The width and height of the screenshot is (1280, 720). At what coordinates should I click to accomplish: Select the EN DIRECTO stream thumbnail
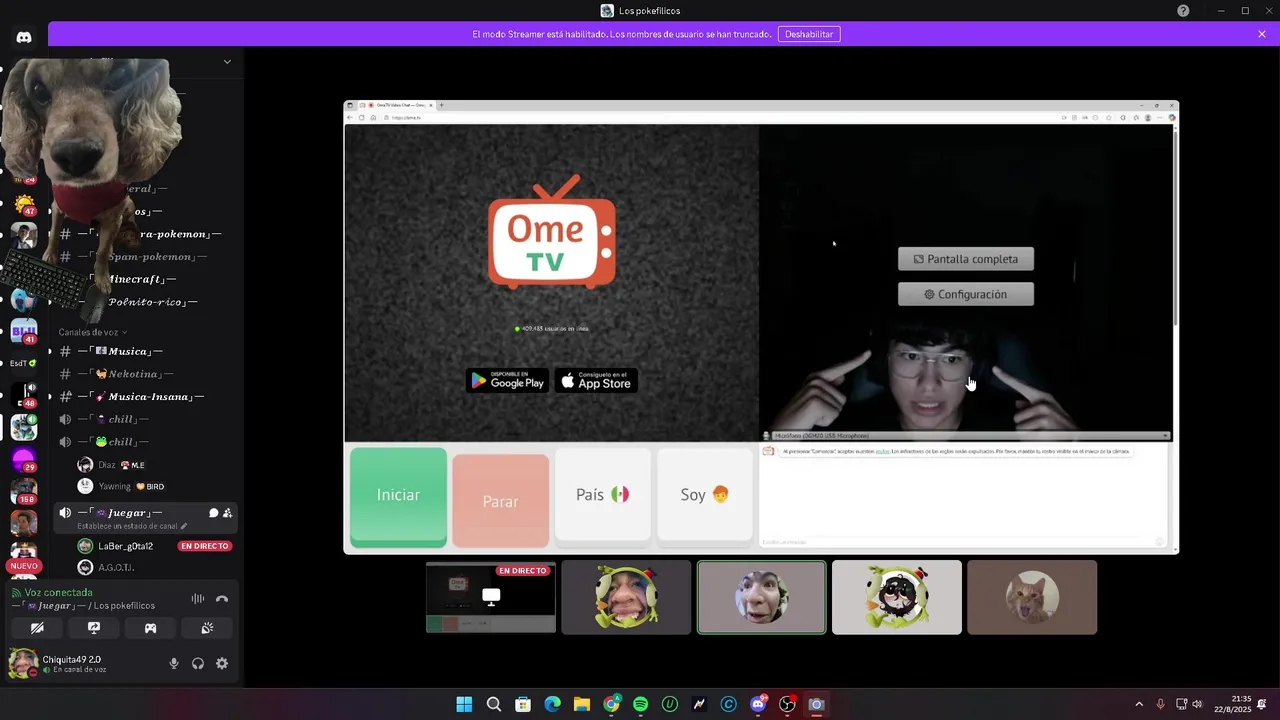491,597
